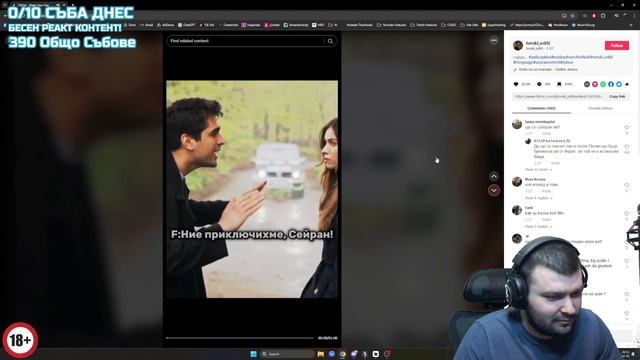Open the Twitch Features bookmarks folder

[424, 25]
